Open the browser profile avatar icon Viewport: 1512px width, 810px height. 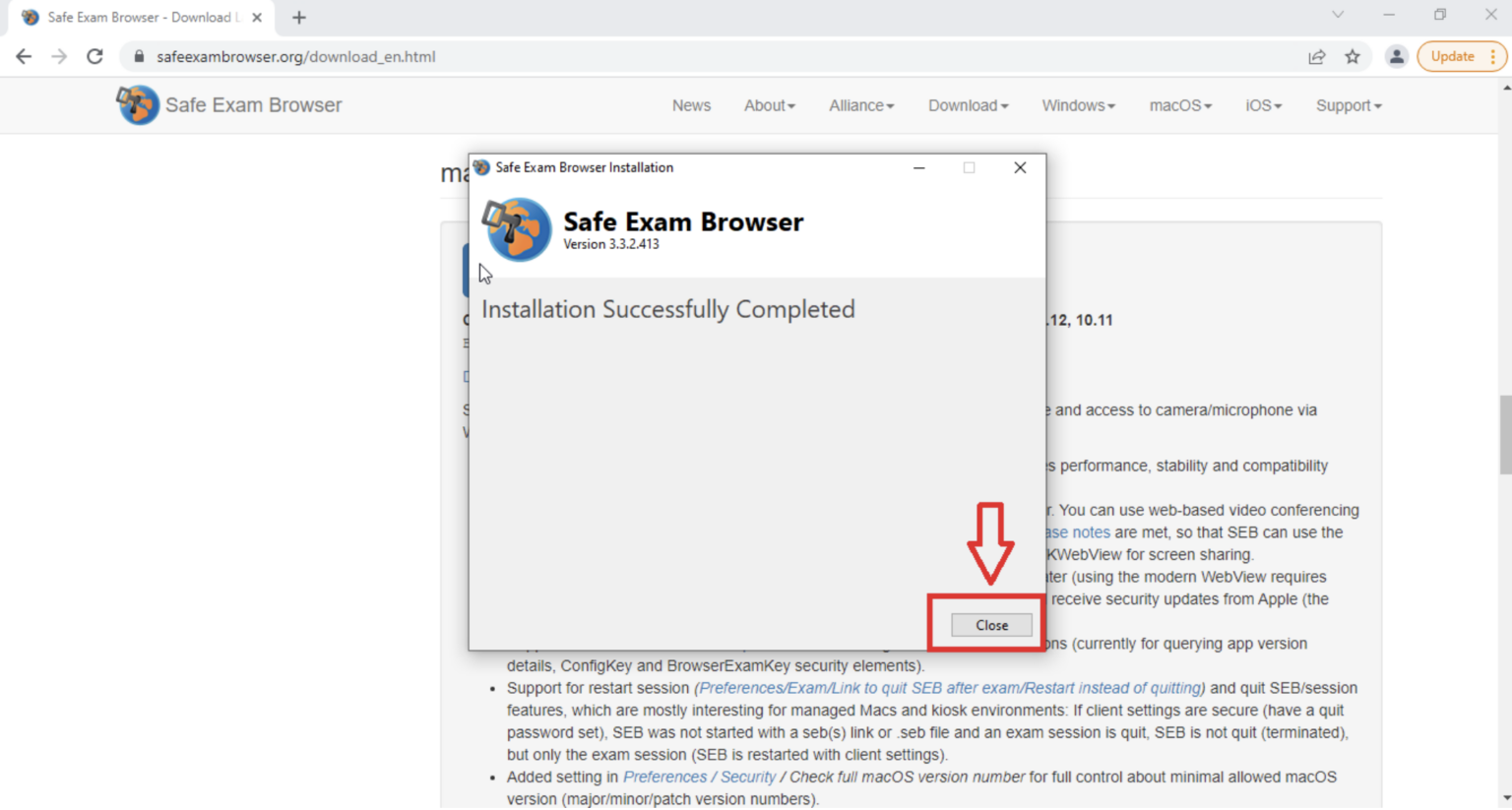pos(1397,56)
